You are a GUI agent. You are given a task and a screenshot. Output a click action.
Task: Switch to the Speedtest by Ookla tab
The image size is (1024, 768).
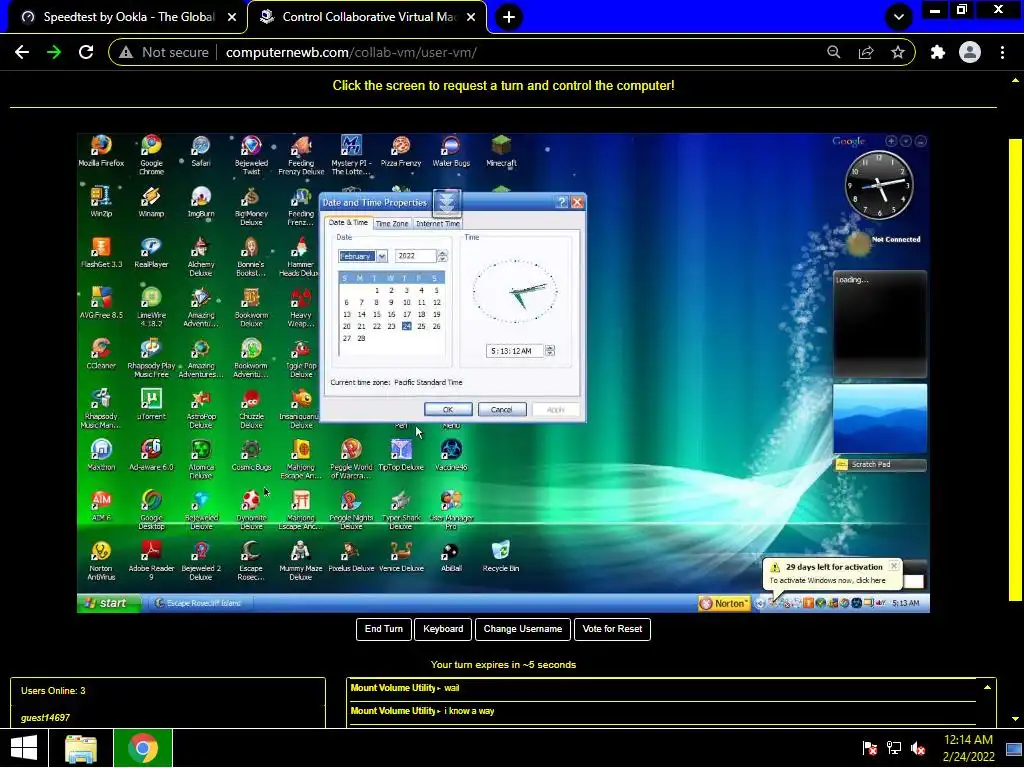(128, 17)
